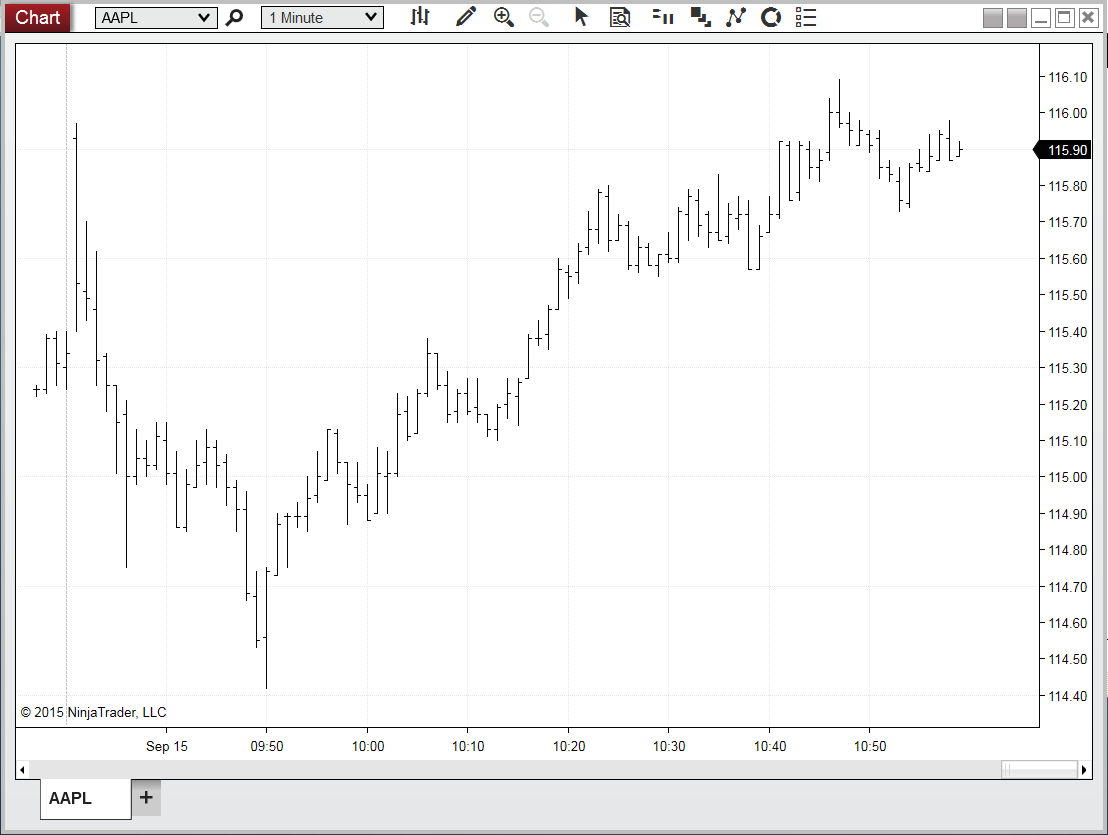
Task: Click the 10:50 time axis label
Action: click(x=870, y=747)
